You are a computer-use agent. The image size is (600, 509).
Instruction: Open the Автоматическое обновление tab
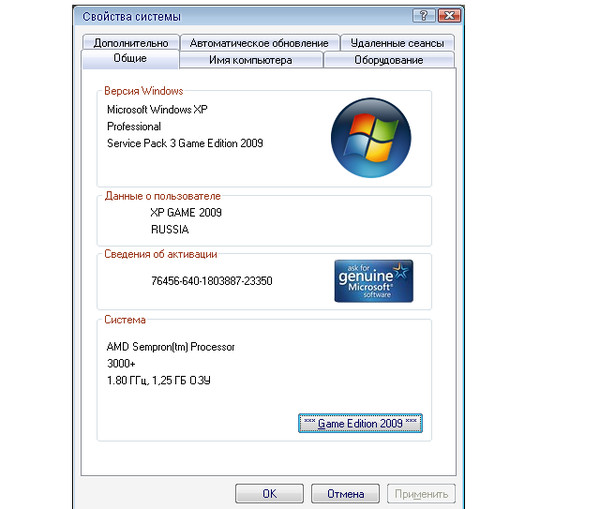(x=259, y=43)
